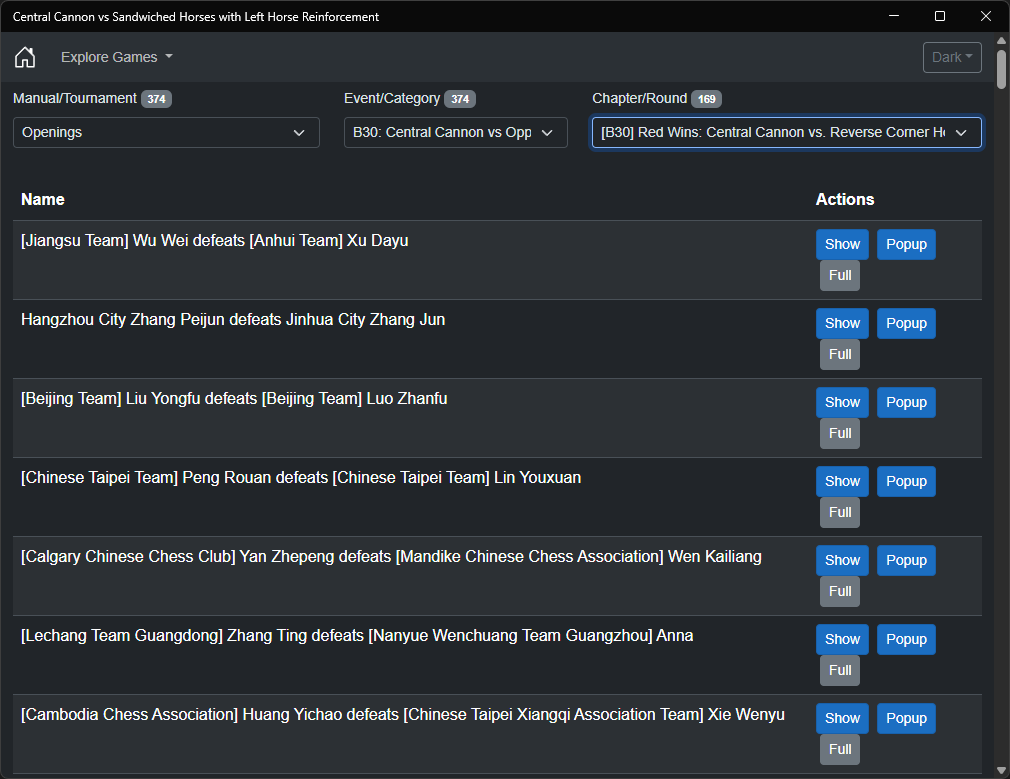Screen dimensions: 1010x779
Task: Close the application window
Action: click(986, 16)
